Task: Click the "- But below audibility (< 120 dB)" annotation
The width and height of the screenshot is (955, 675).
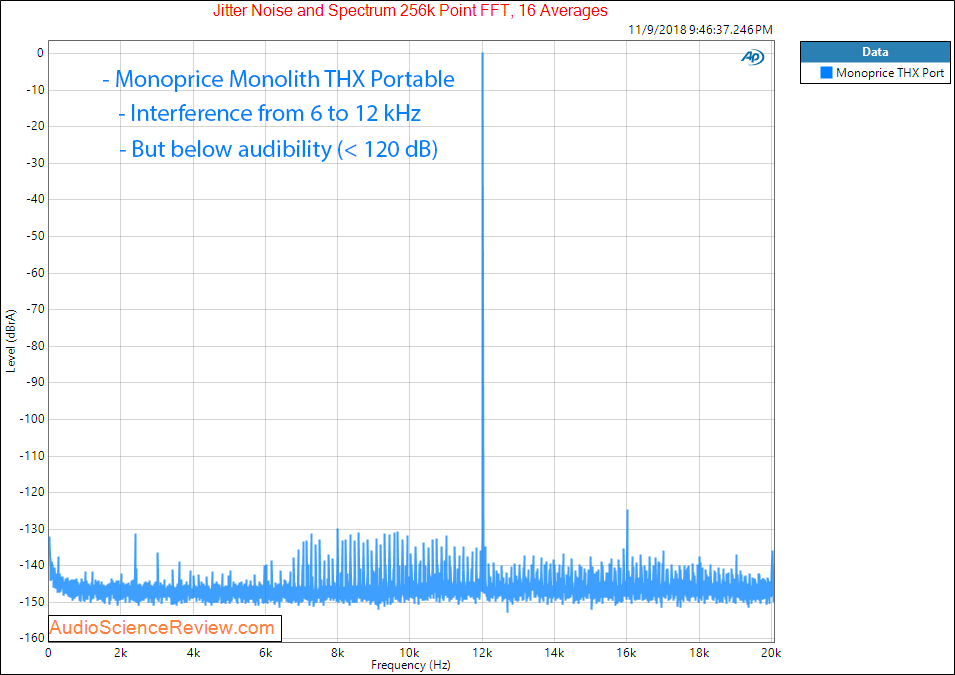Action: pos(278,149)
